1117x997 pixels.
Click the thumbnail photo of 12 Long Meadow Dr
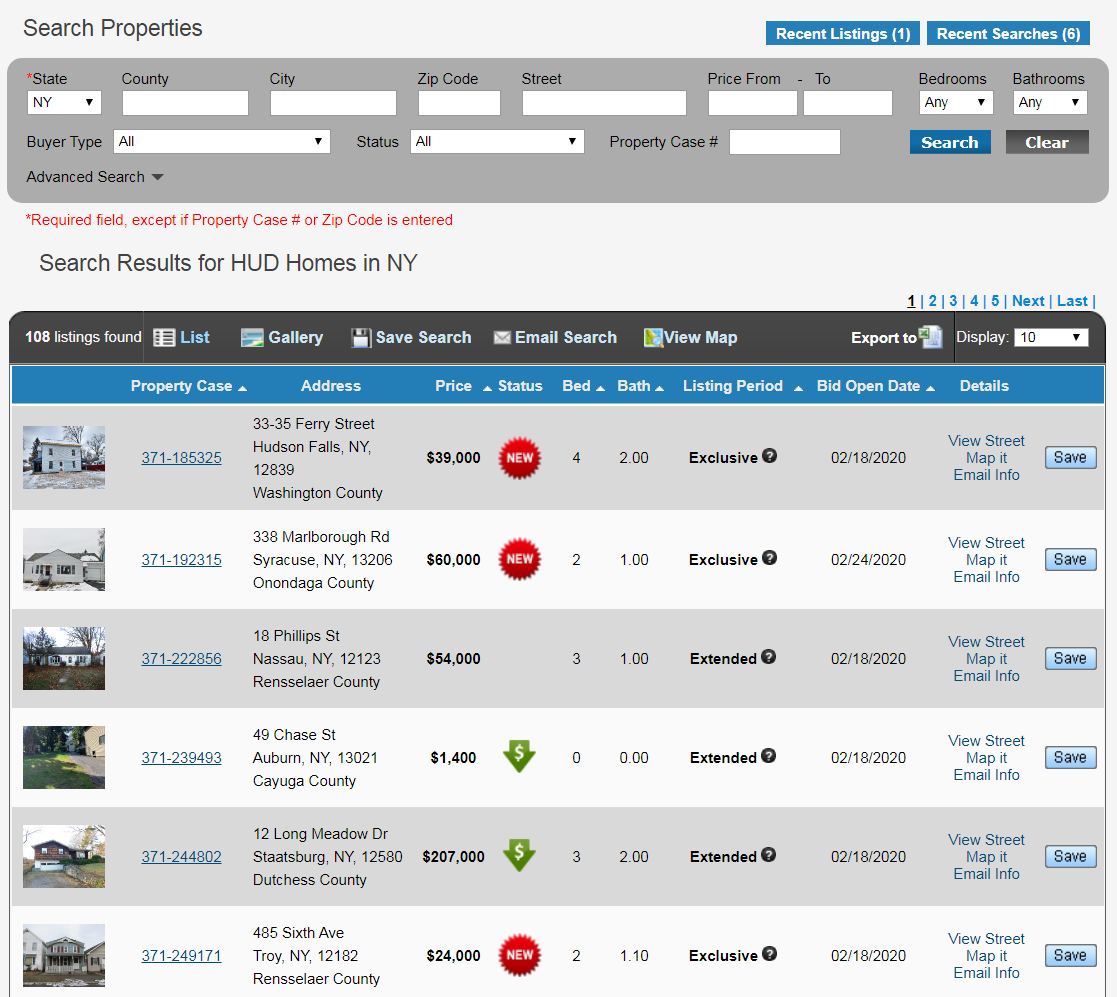[x=63, y=856]
